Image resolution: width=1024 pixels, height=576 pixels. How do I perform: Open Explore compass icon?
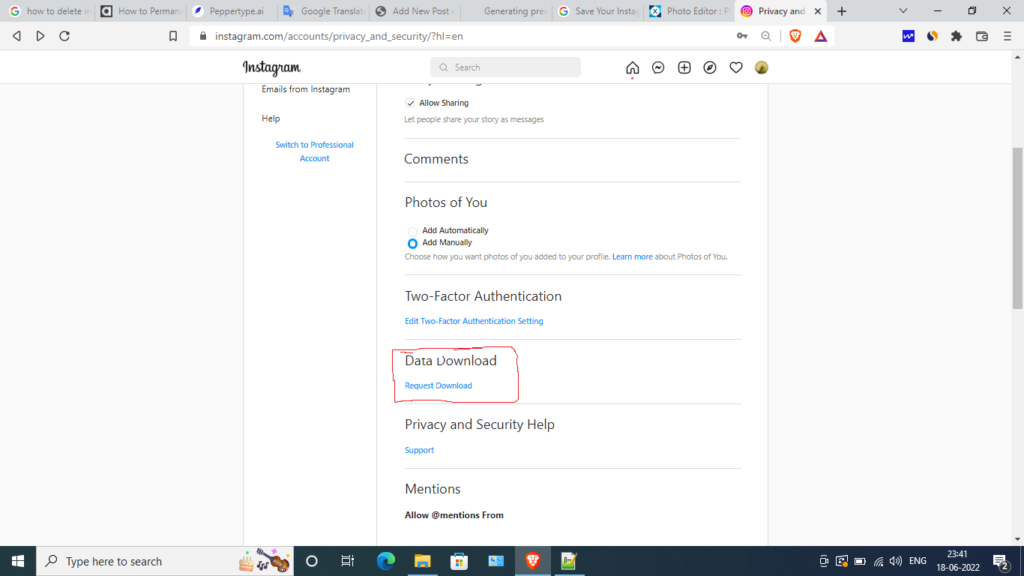(710, 67)
